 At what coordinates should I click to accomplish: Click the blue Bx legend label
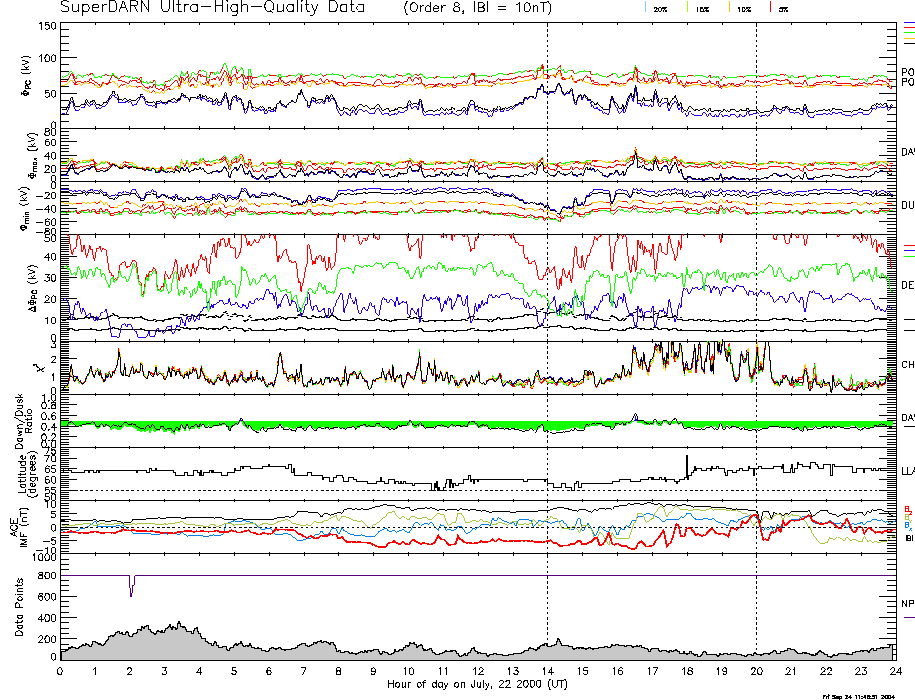[907, 526]
